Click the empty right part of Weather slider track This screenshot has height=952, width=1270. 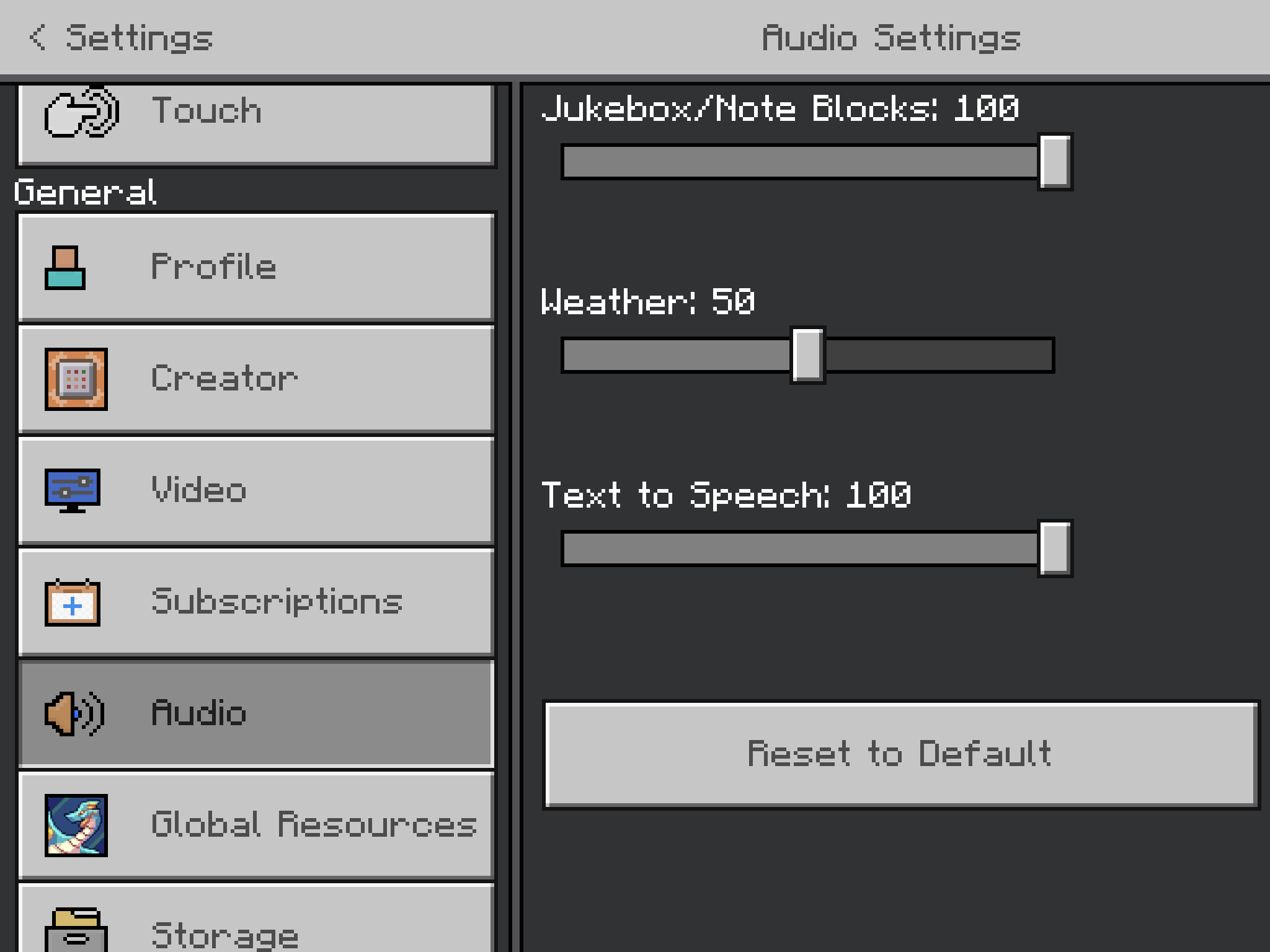[x=939, y=355]
